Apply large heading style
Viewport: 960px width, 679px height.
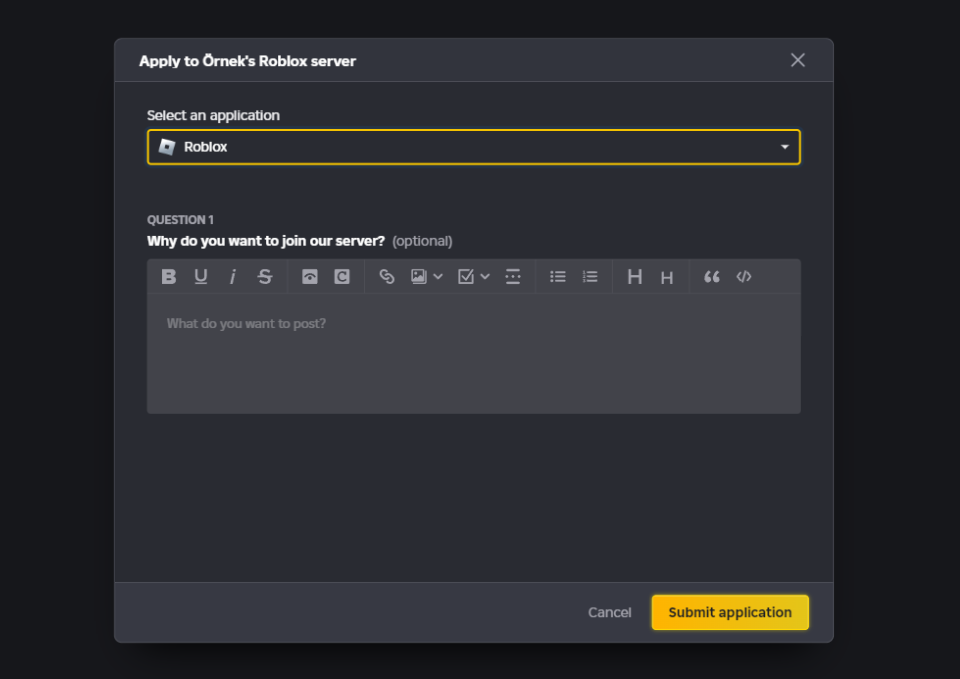[x=635, y=277]
